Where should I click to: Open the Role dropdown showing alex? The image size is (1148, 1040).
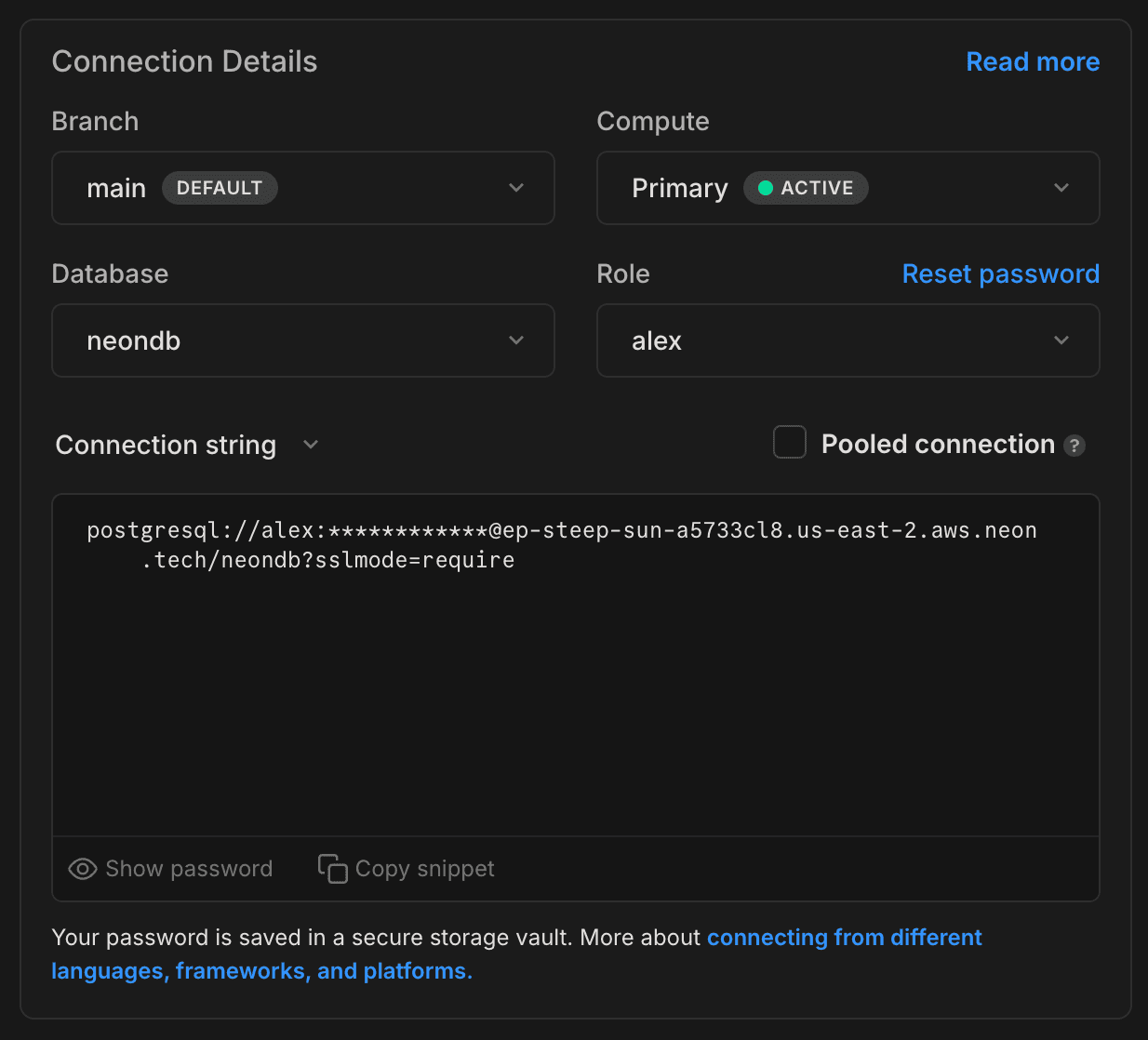click(848, 340)
